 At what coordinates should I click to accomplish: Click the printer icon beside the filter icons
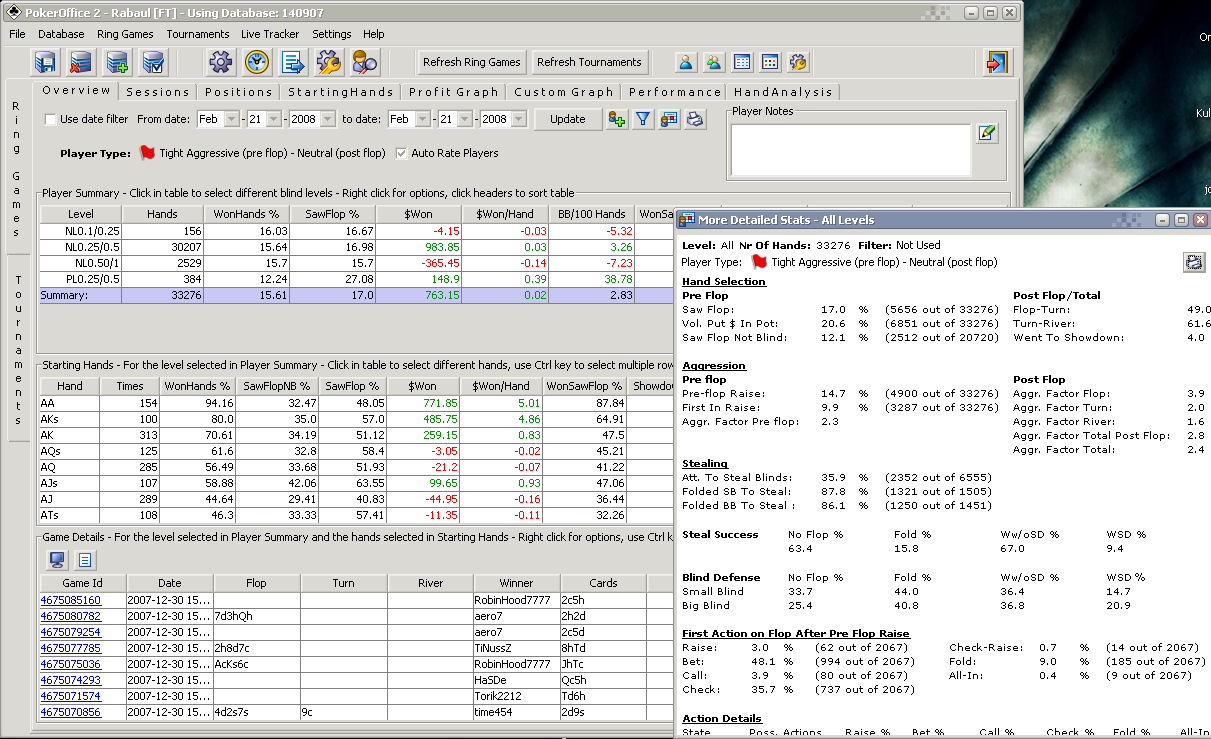(695, 119)
